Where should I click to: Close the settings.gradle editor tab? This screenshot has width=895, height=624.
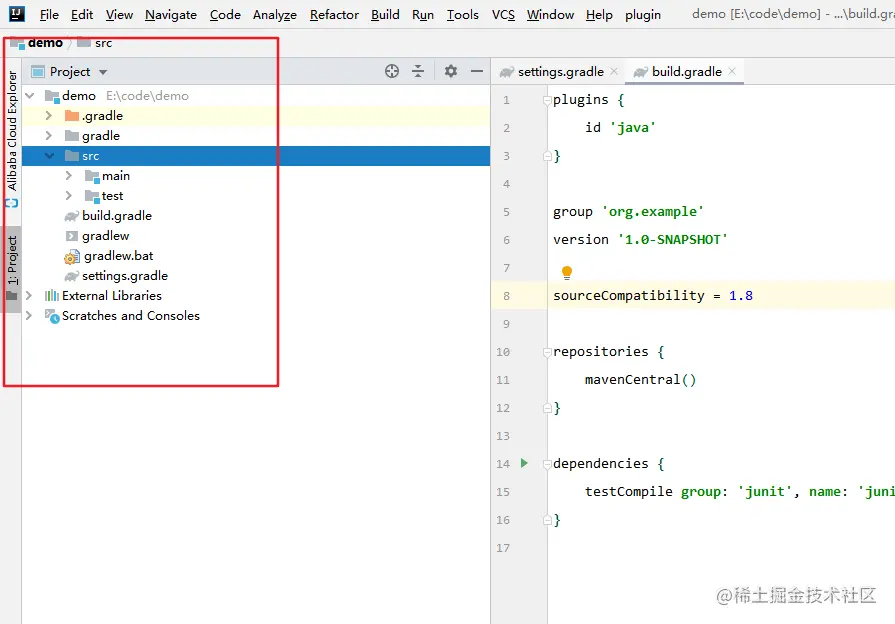click(x=614, y=71)
